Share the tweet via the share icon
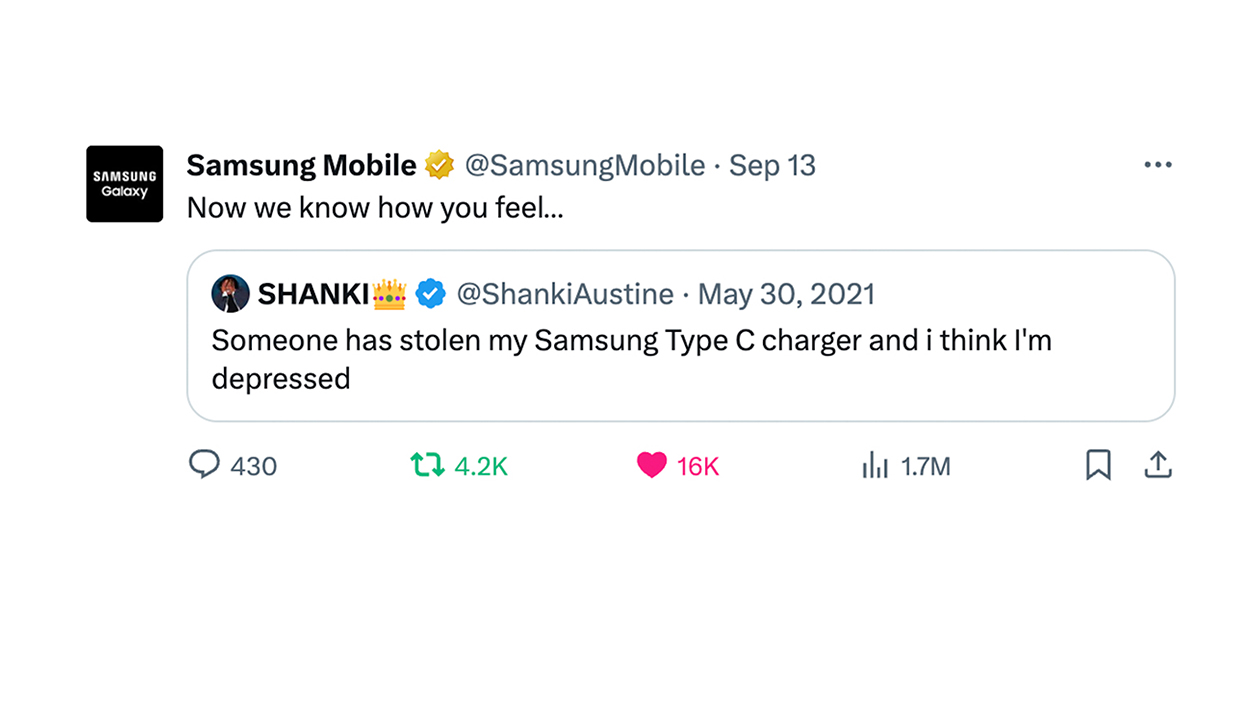Screen dimensions: 1260x708 (1157, 464)
